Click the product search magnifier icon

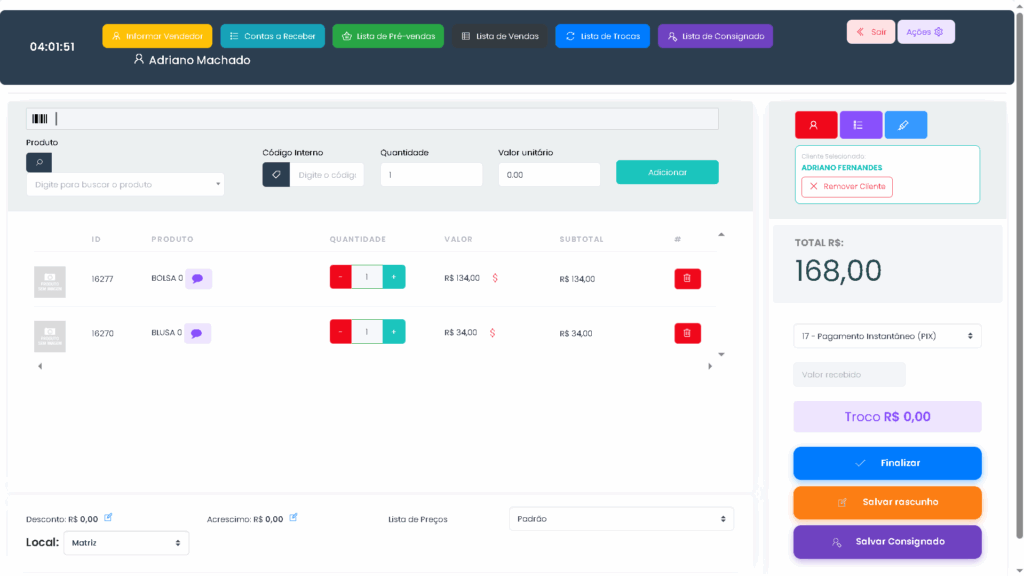[39, 162]
